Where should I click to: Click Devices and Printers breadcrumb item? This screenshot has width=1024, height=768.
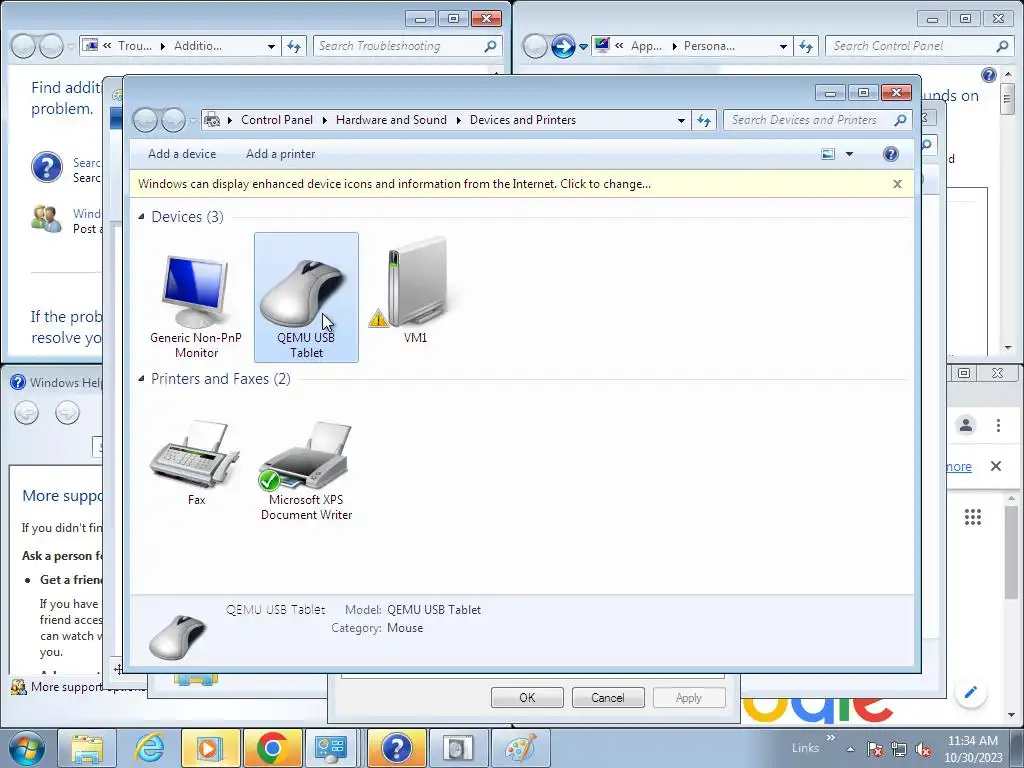pos(522,120)
